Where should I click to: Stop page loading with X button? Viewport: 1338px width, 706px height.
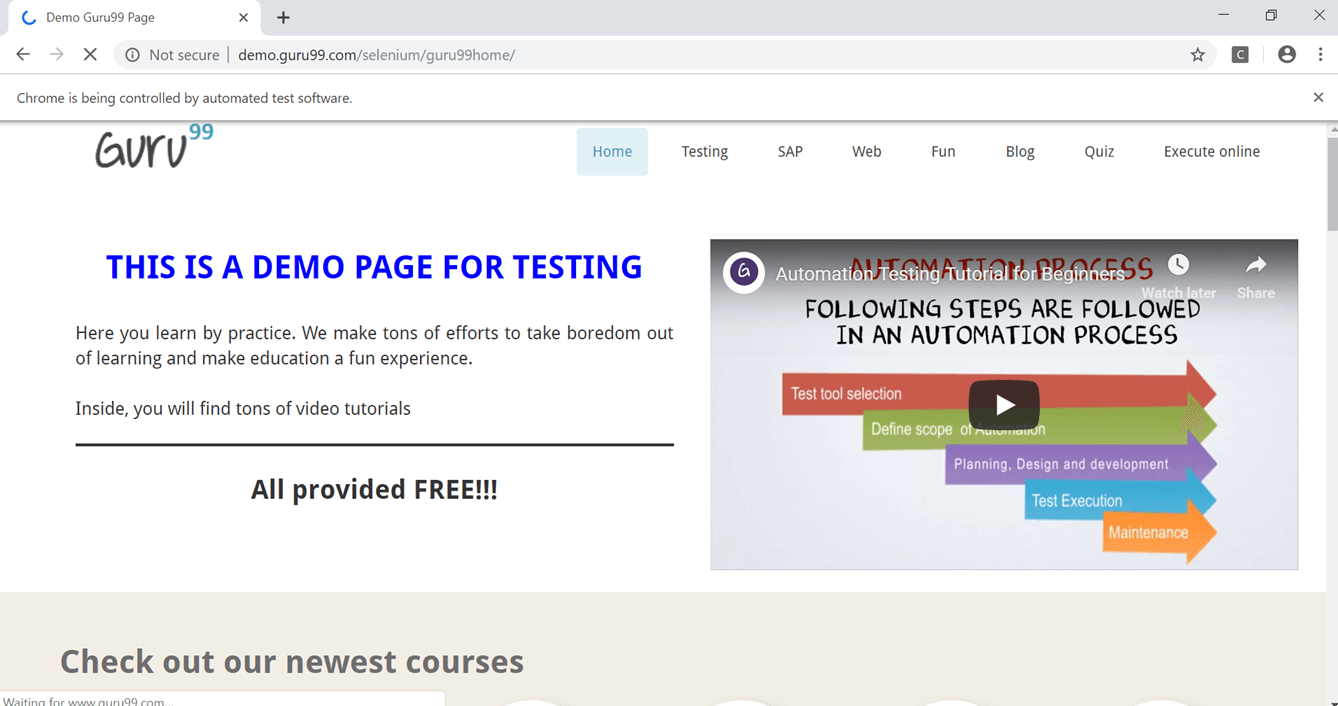[90, 55]
